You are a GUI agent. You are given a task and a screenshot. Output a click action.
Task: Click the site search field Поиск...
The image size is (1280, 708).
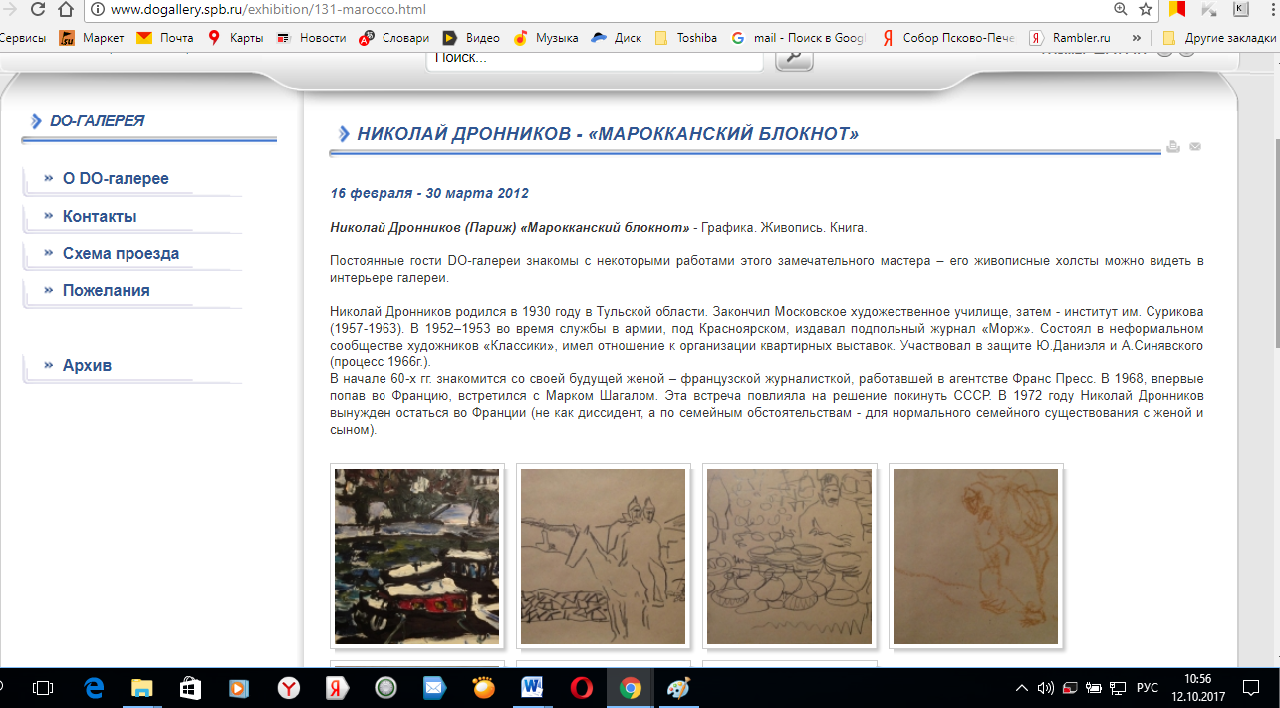click(x=594, y=58)
